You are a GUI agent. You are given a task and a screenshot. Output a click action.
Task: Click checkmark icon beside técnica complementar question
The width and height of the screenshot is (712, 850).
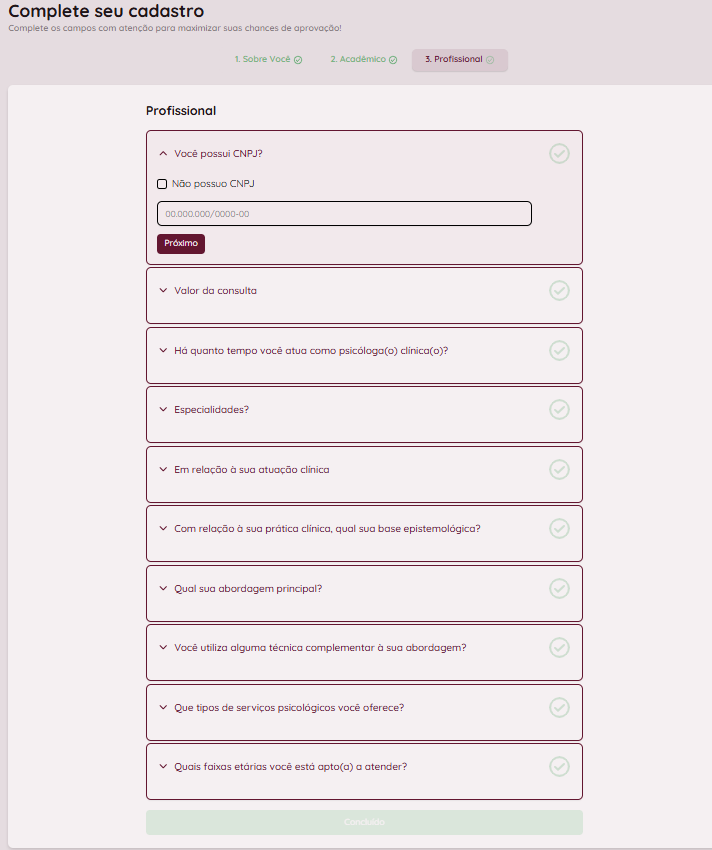pos(559,647)
